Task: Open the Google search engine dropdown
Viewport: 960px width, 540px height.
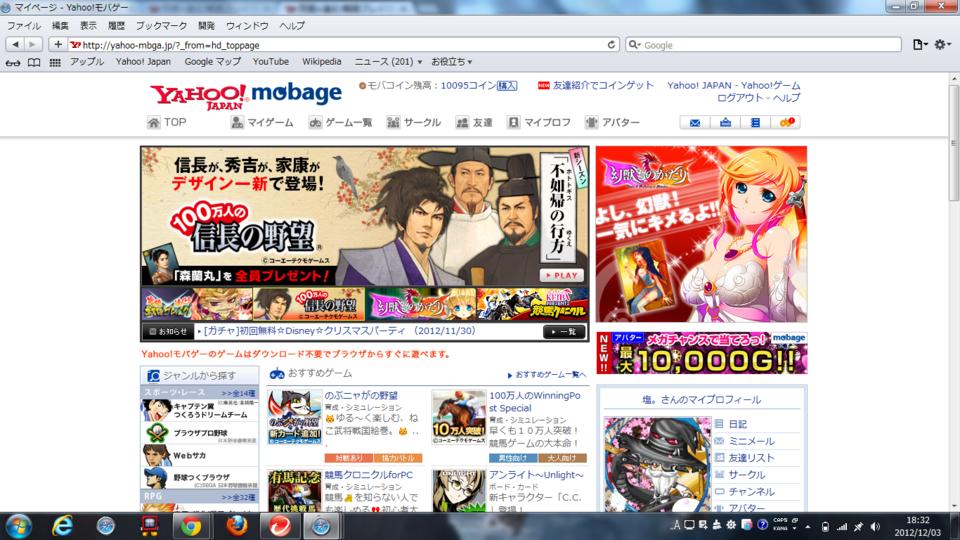Action: [x=635, y=45]
